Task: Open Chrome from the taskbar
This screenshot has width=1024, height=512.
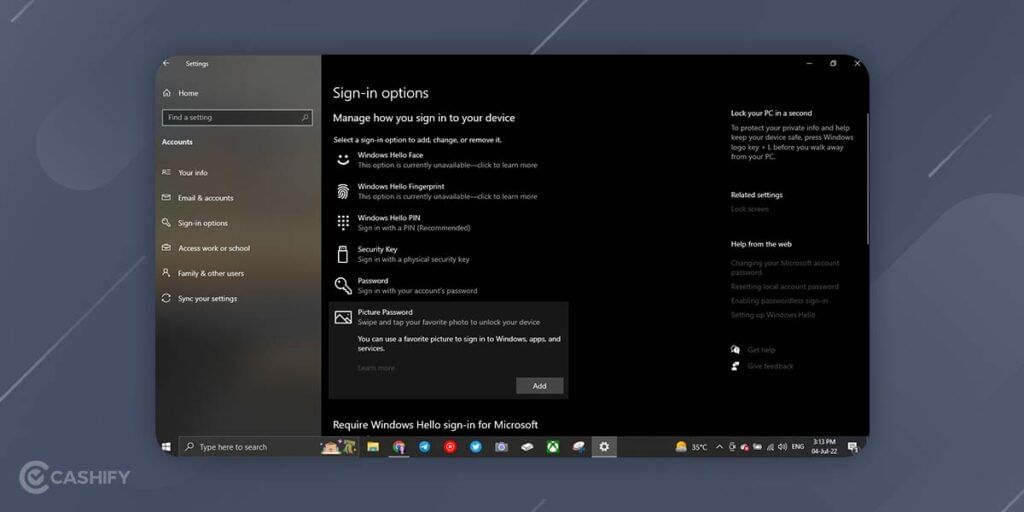Action: [398, 447]
